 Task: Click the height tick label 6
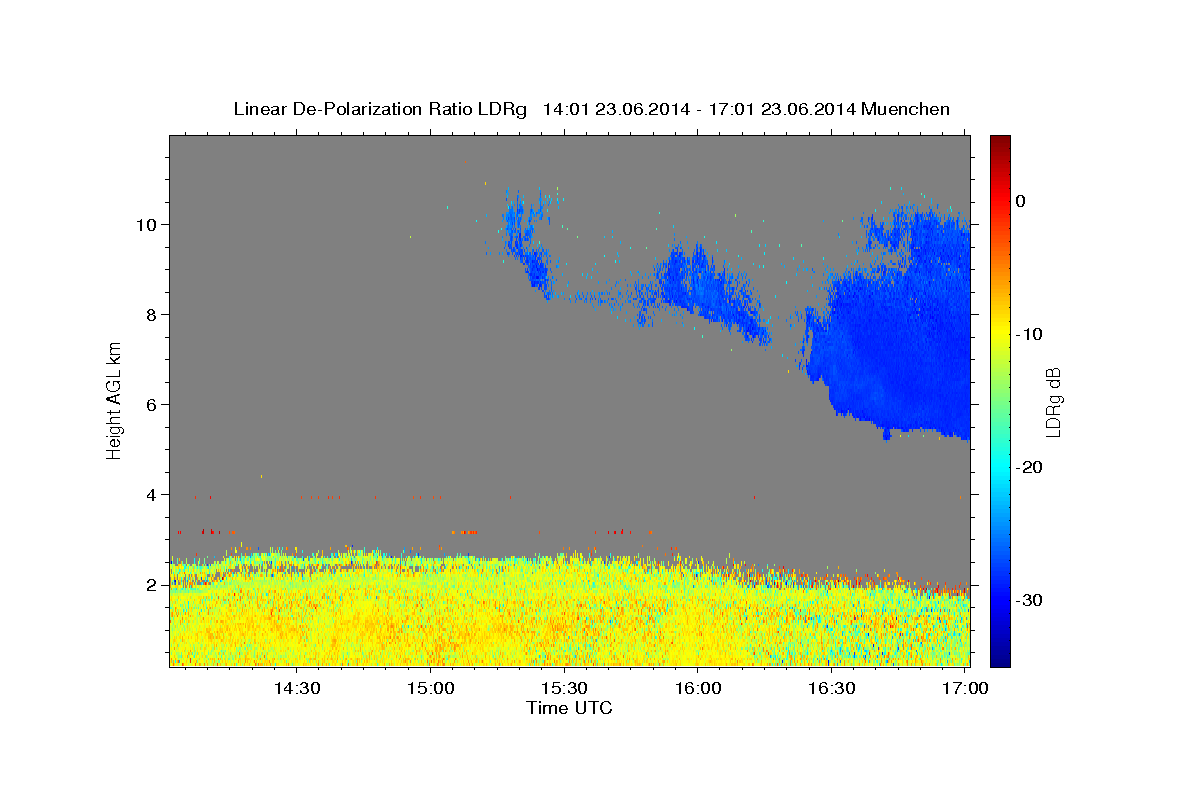pos(153,405)
